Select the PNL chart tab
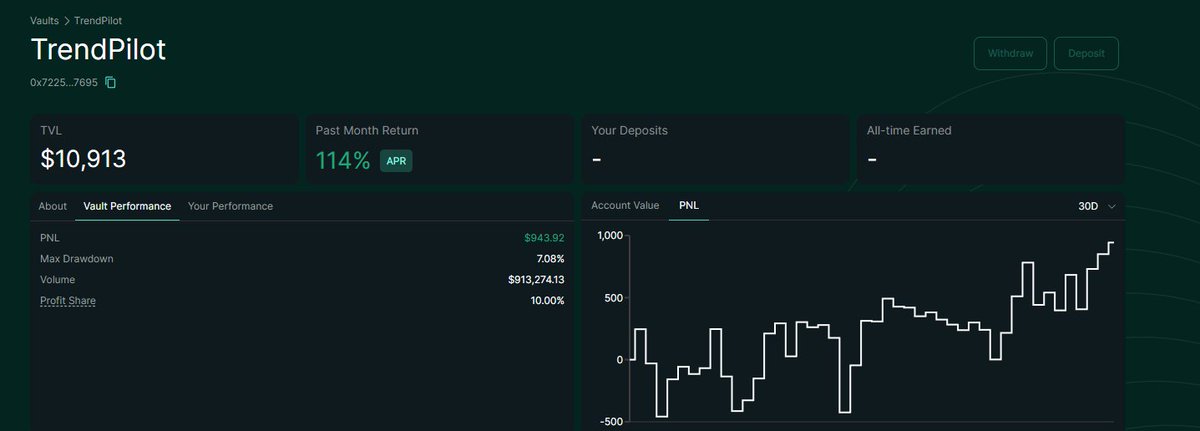1200x431 pixels. pos(689,205)
